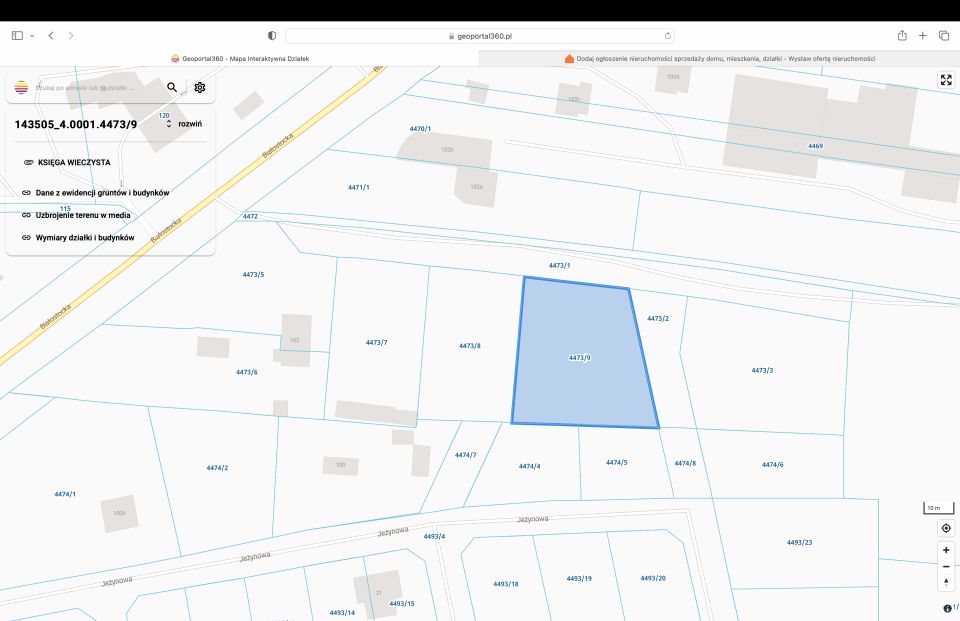The width and height of the screenshot is (960, 621).
Task: Zoom out with minus button
Action: 946,566
